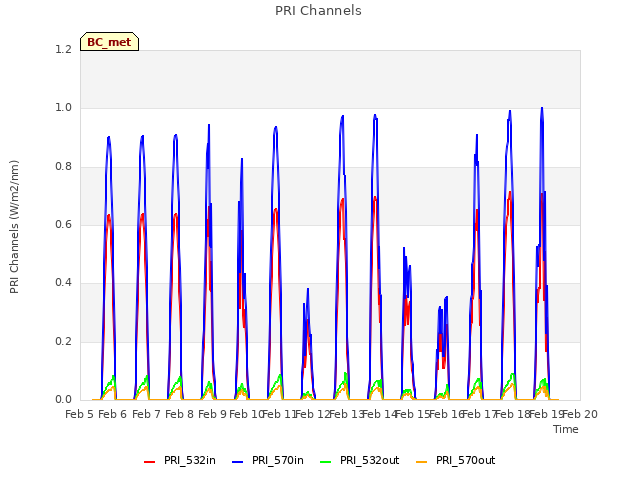Screen dimensions: 640x480
Task: Click the 0.2 y-axis tick label
Action: pyautogui.click(x=63, y=341)
